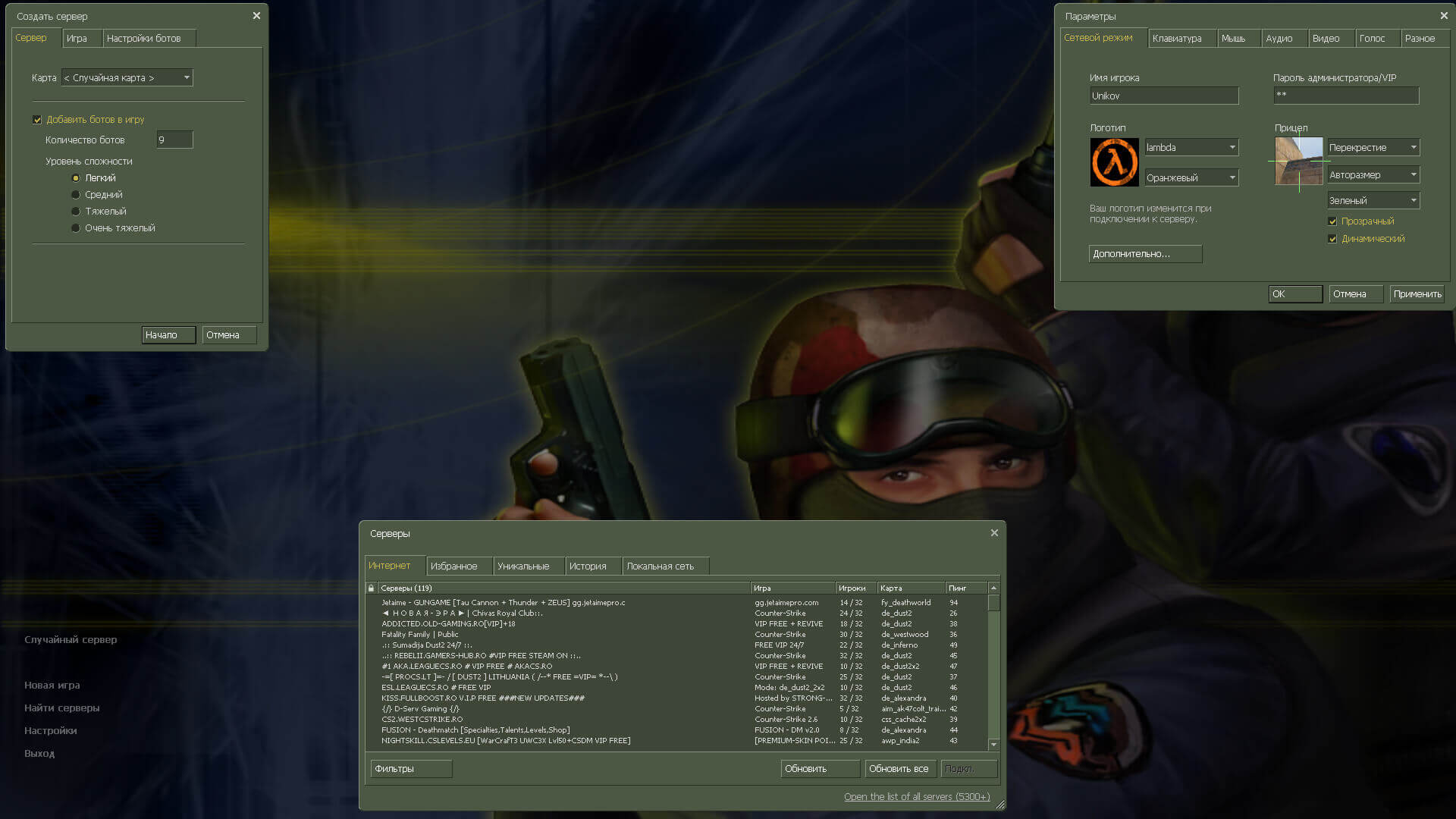This screenshot has height=819, width=1456.
Task: Select Fatality Family | Public server row
Action: click(676, 635)
